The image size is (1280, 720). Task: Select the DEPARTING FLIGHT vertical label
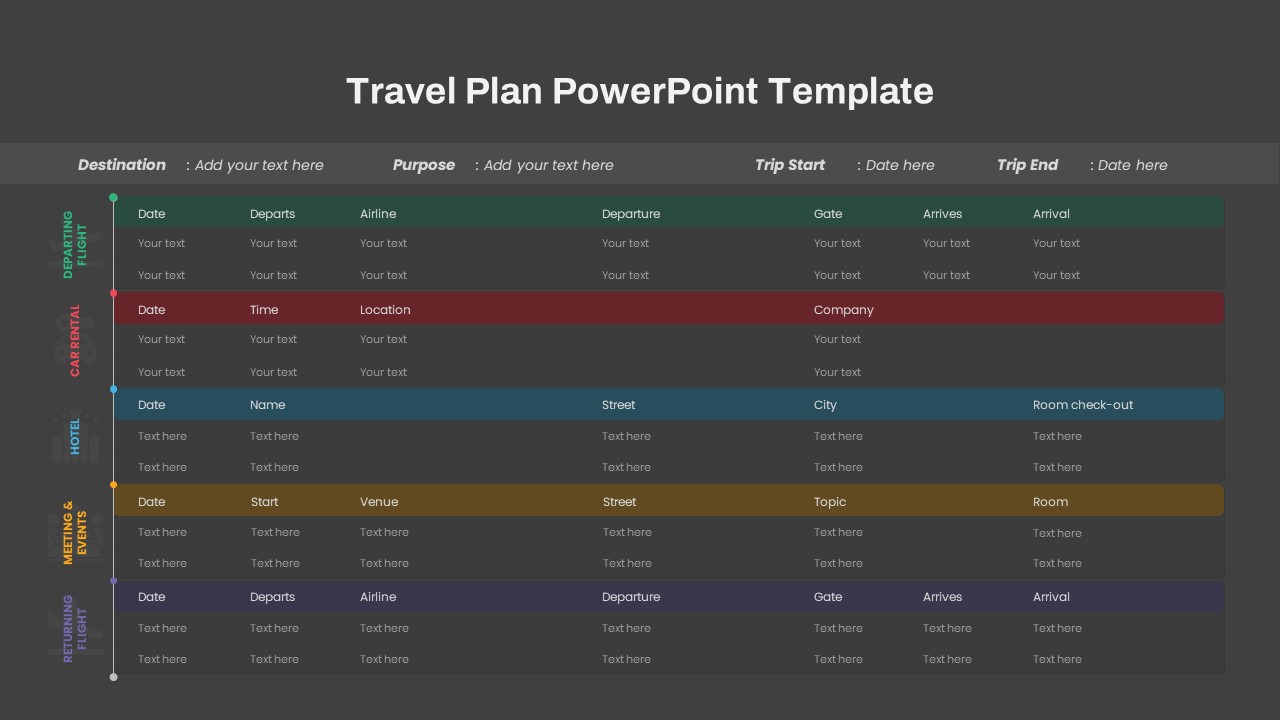point(75,244)
